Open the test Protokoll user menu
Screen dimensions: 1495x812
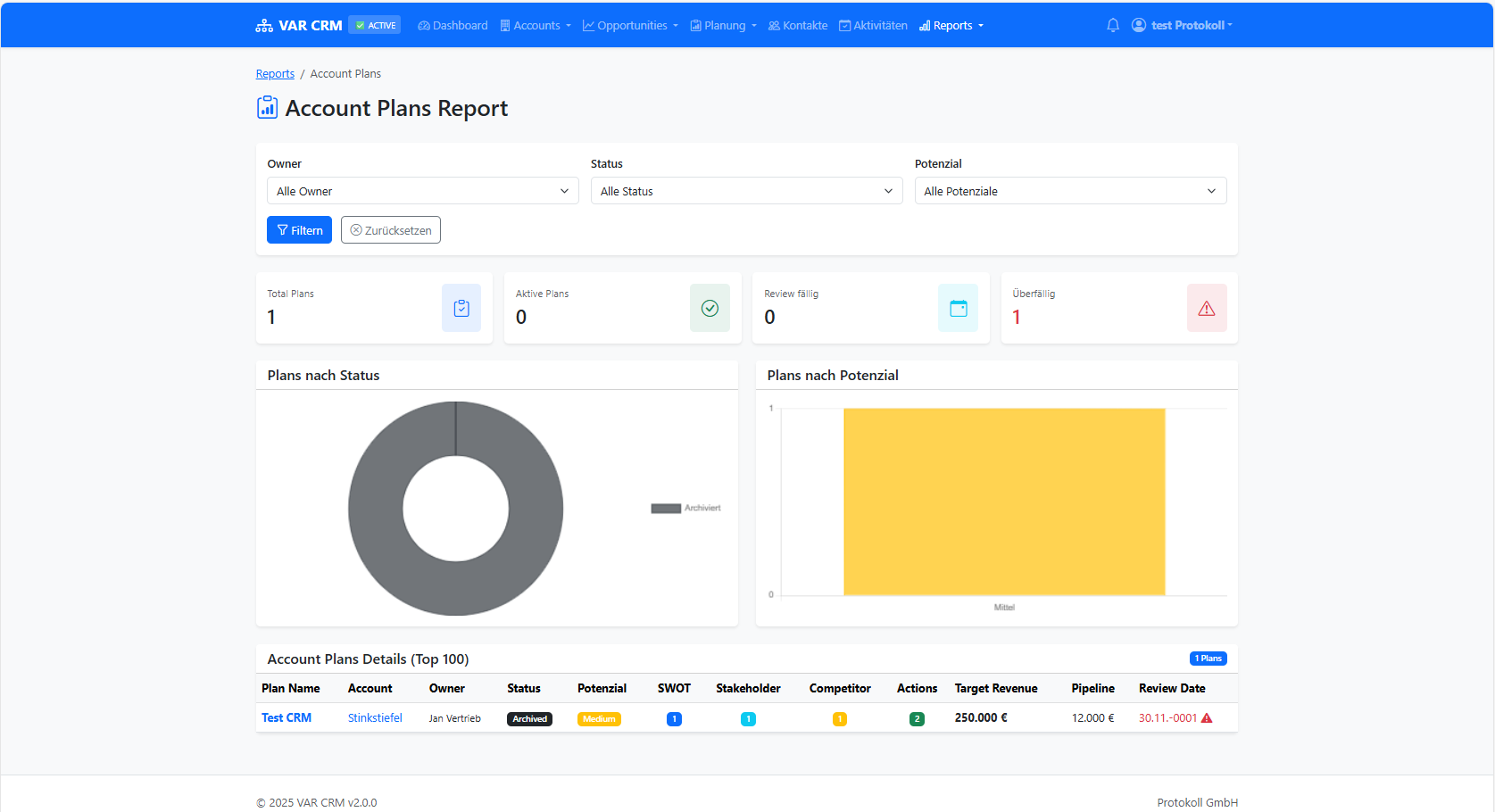click(1182, 25)
